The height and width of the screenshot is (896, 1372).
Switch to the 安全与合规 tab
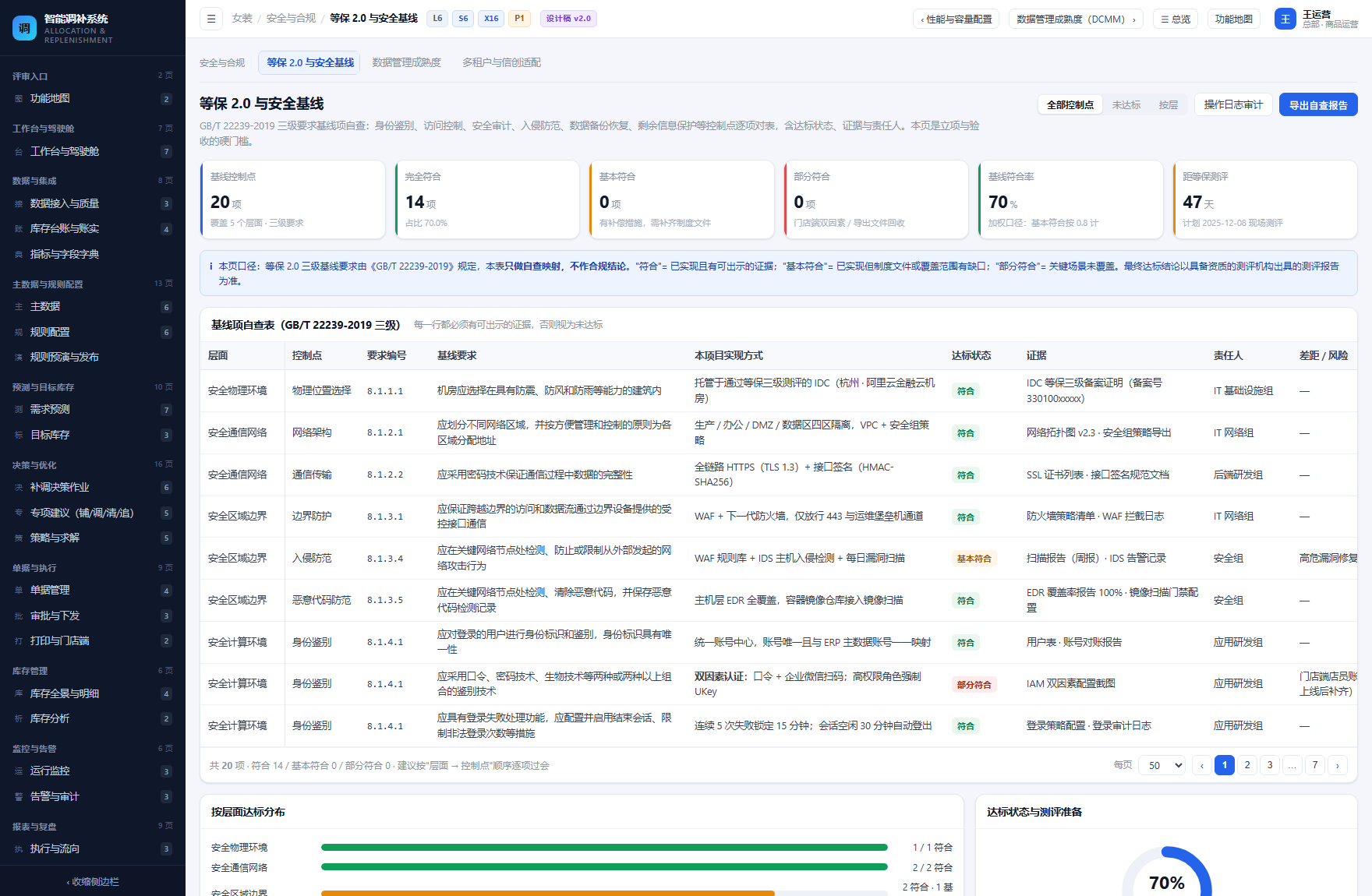coord(222,63)
